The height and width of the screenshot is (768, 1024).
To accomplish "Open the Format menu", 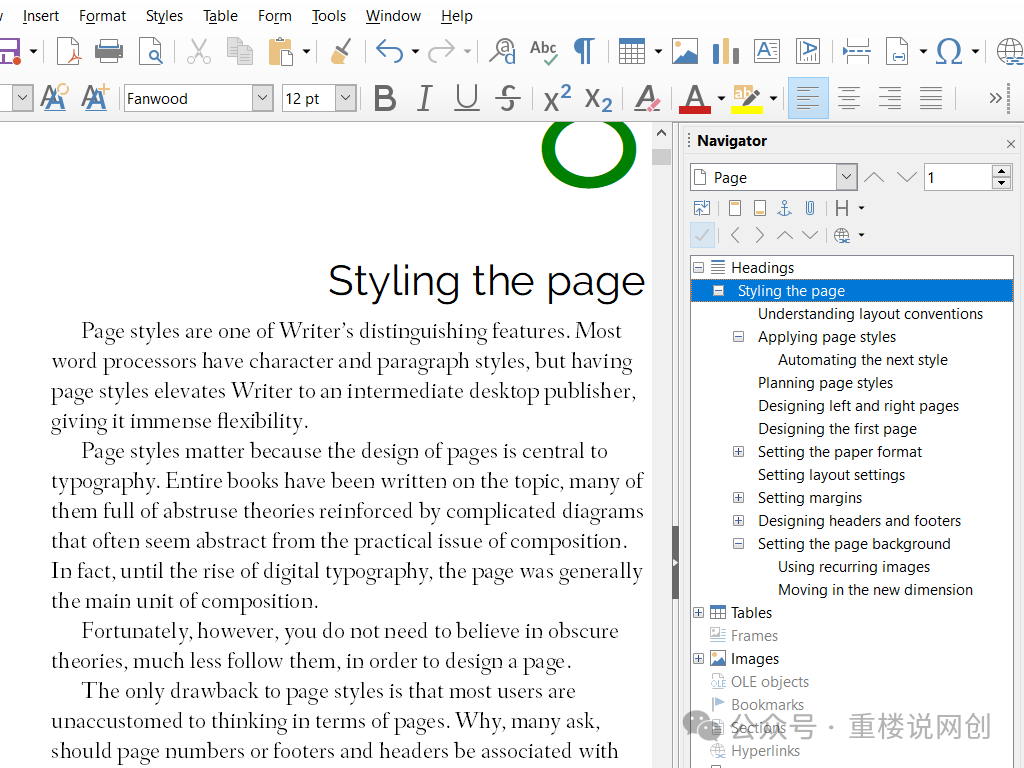I will click(x=103, y=16).
